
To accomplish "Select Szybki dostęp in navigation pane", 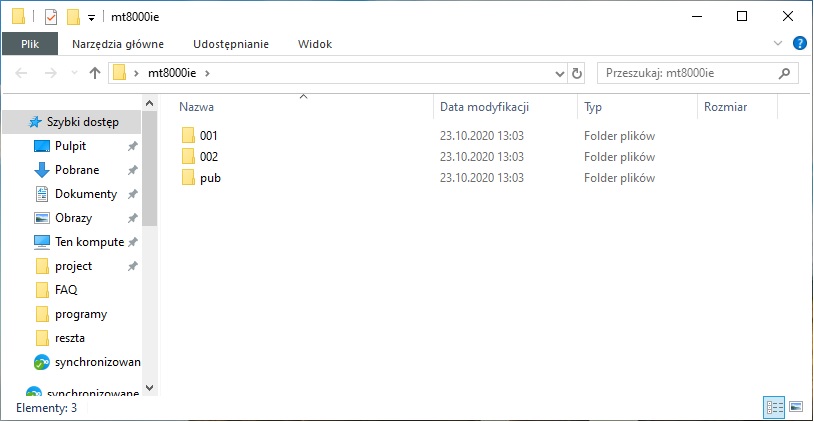I will click(x=72, y=122).
